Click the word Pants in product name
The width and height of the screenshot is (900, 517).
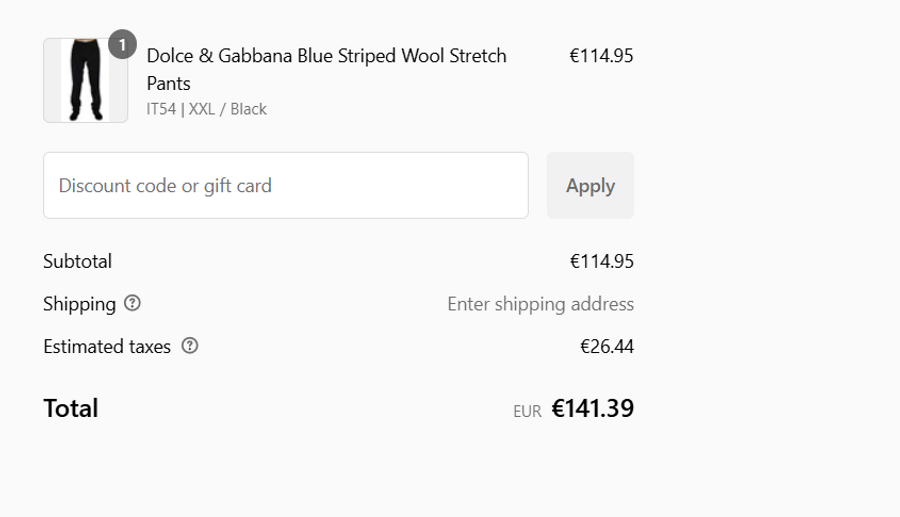pos(168,83)
